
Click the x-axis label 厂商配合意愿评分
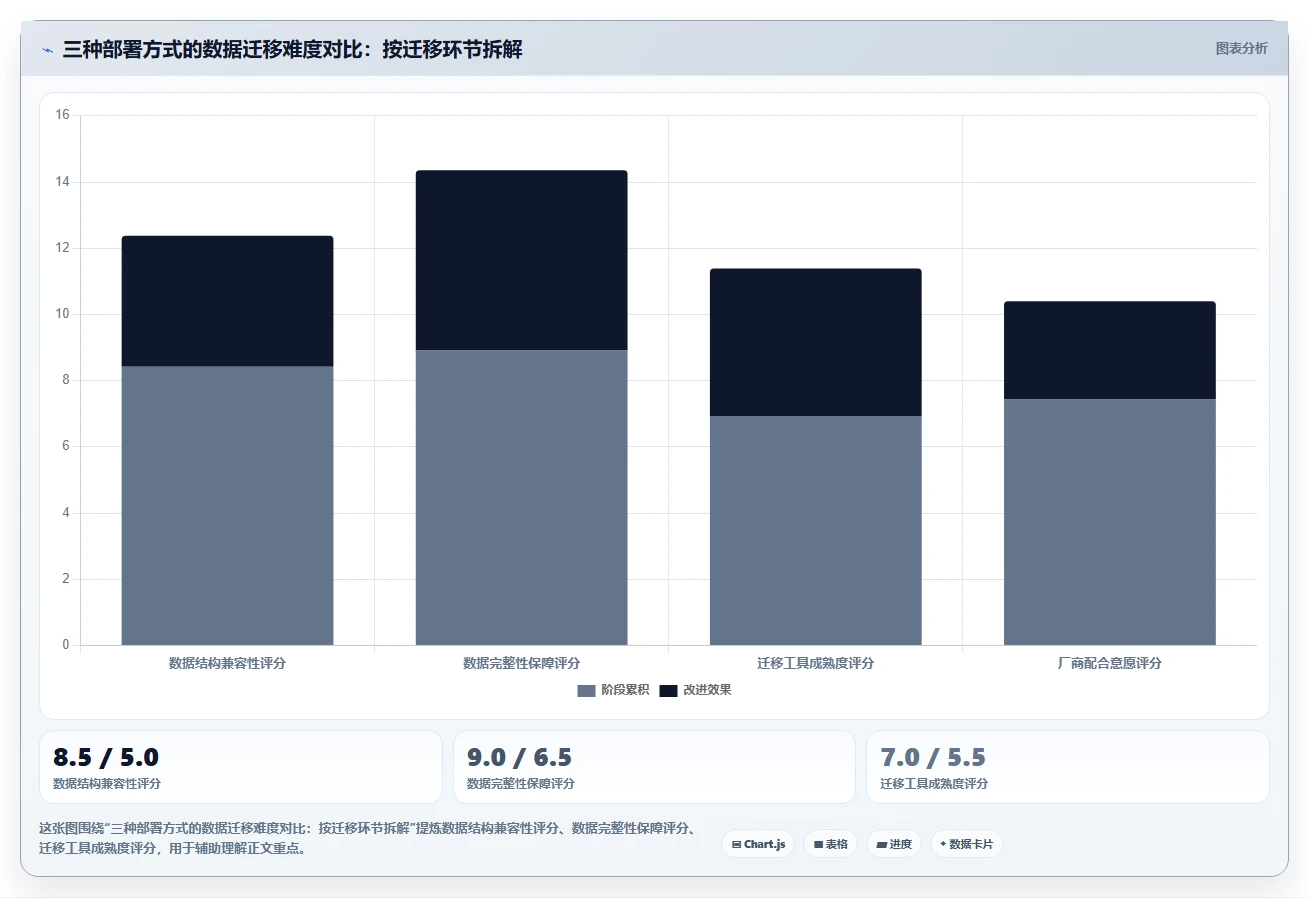tap(1109, 663)
